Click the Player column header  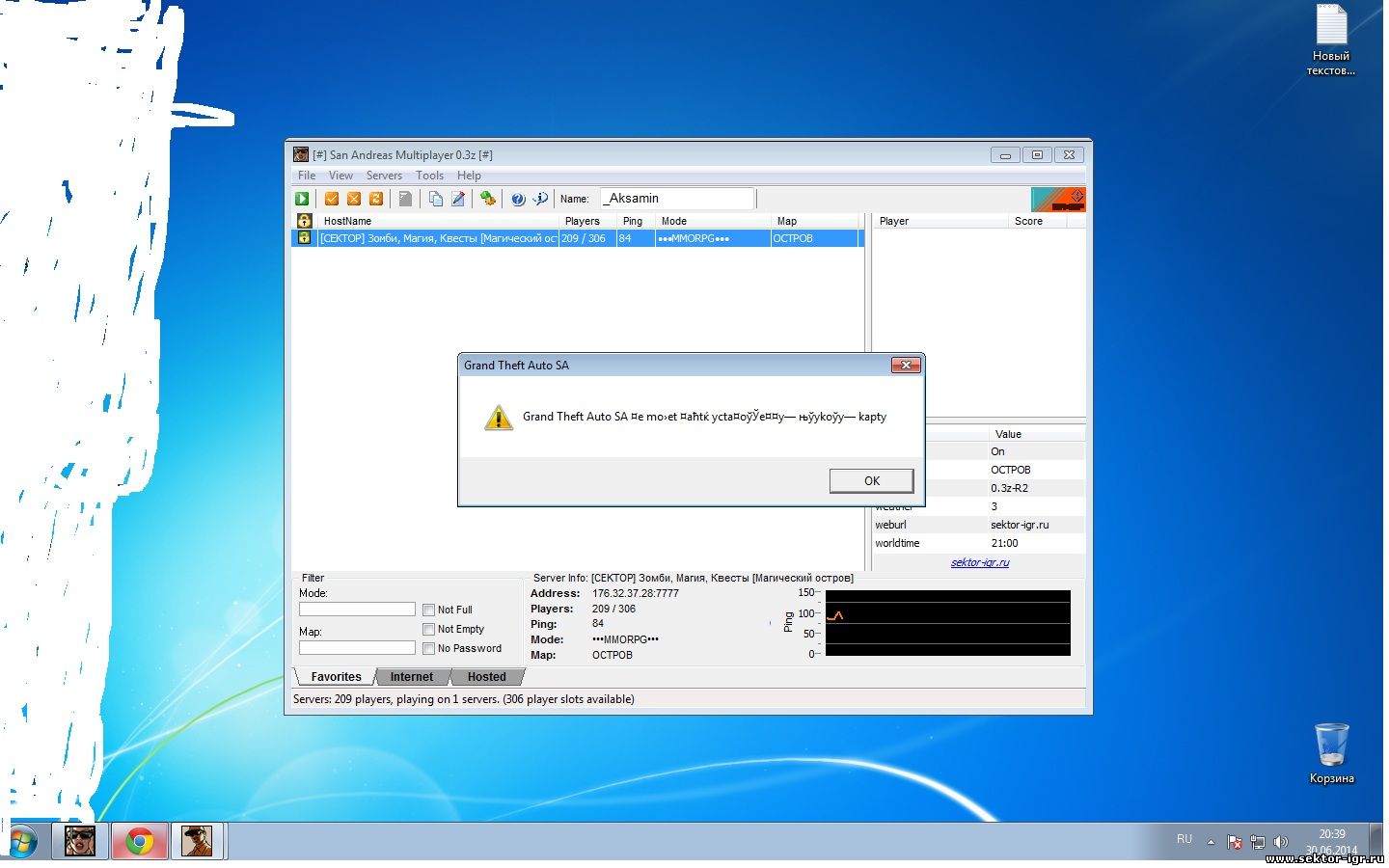click(x=940, y=221)
